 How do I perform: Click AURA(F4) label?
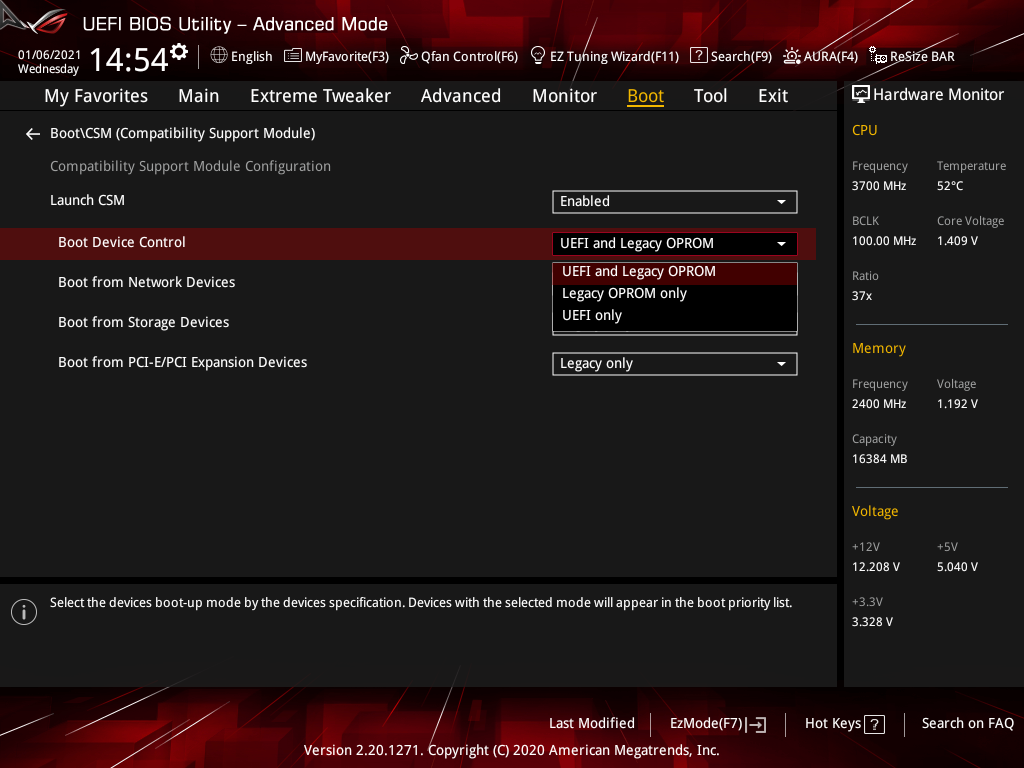831,57
